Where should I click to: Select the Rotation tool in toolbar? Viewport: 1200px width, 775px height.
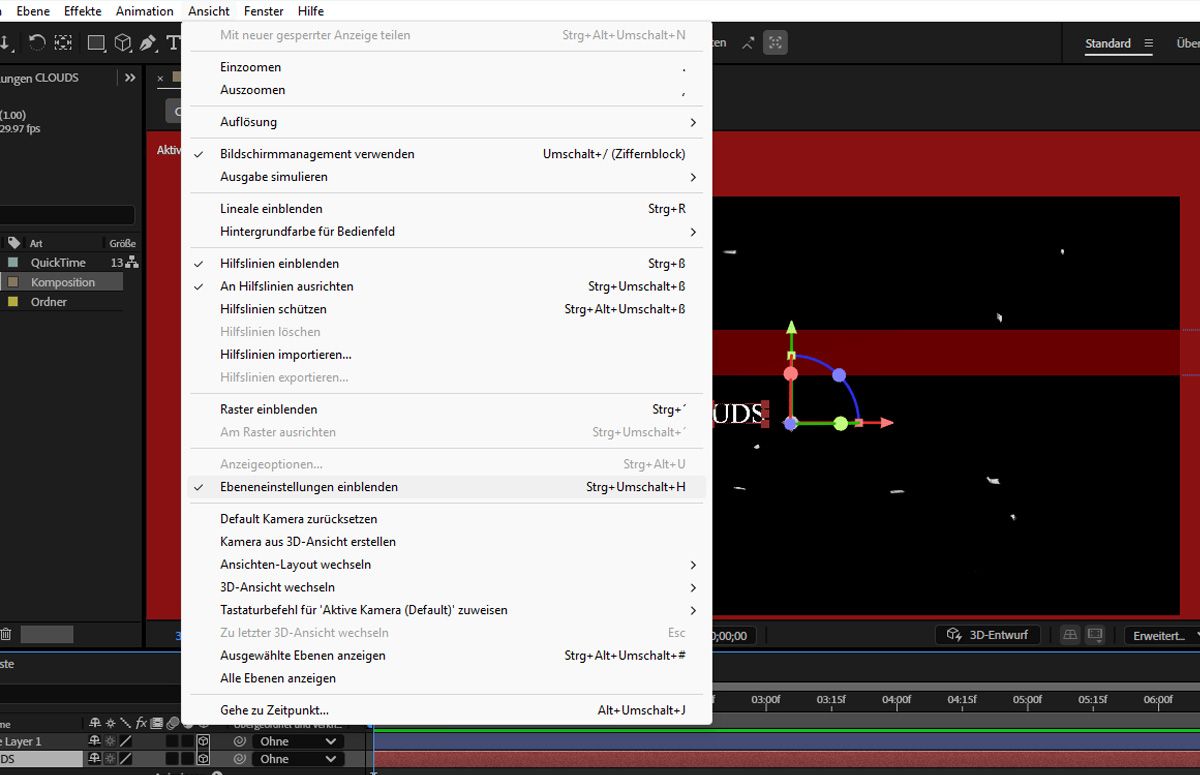tap(37, 43)
